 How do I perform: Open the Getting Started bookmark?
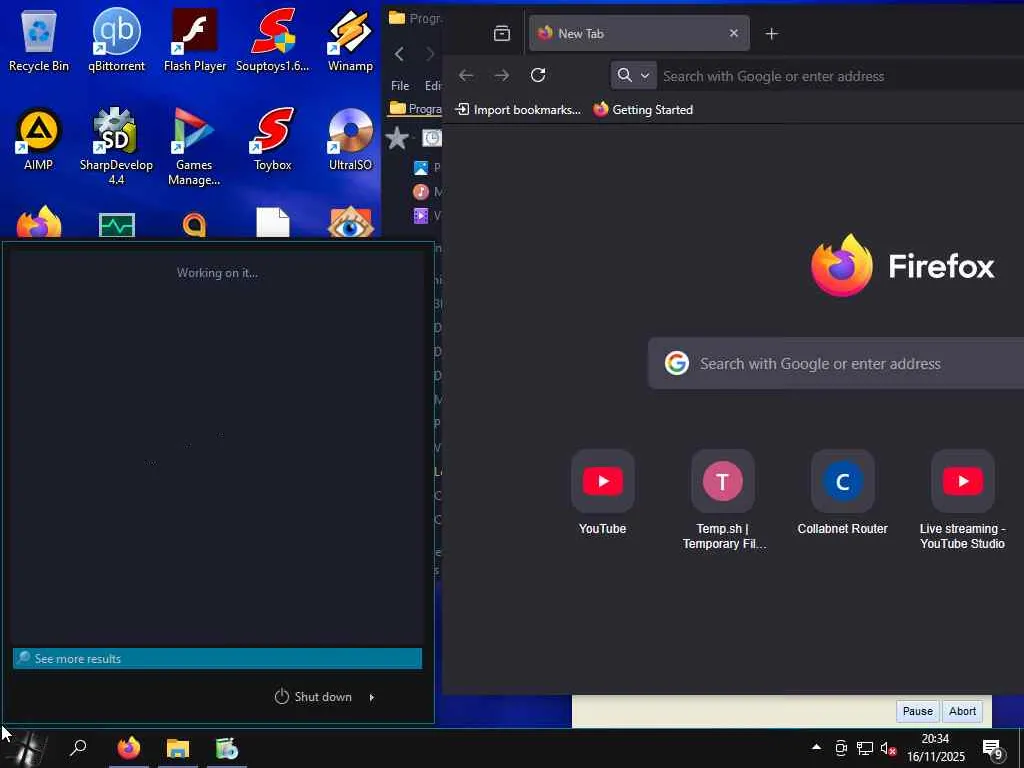click(643, 110)
